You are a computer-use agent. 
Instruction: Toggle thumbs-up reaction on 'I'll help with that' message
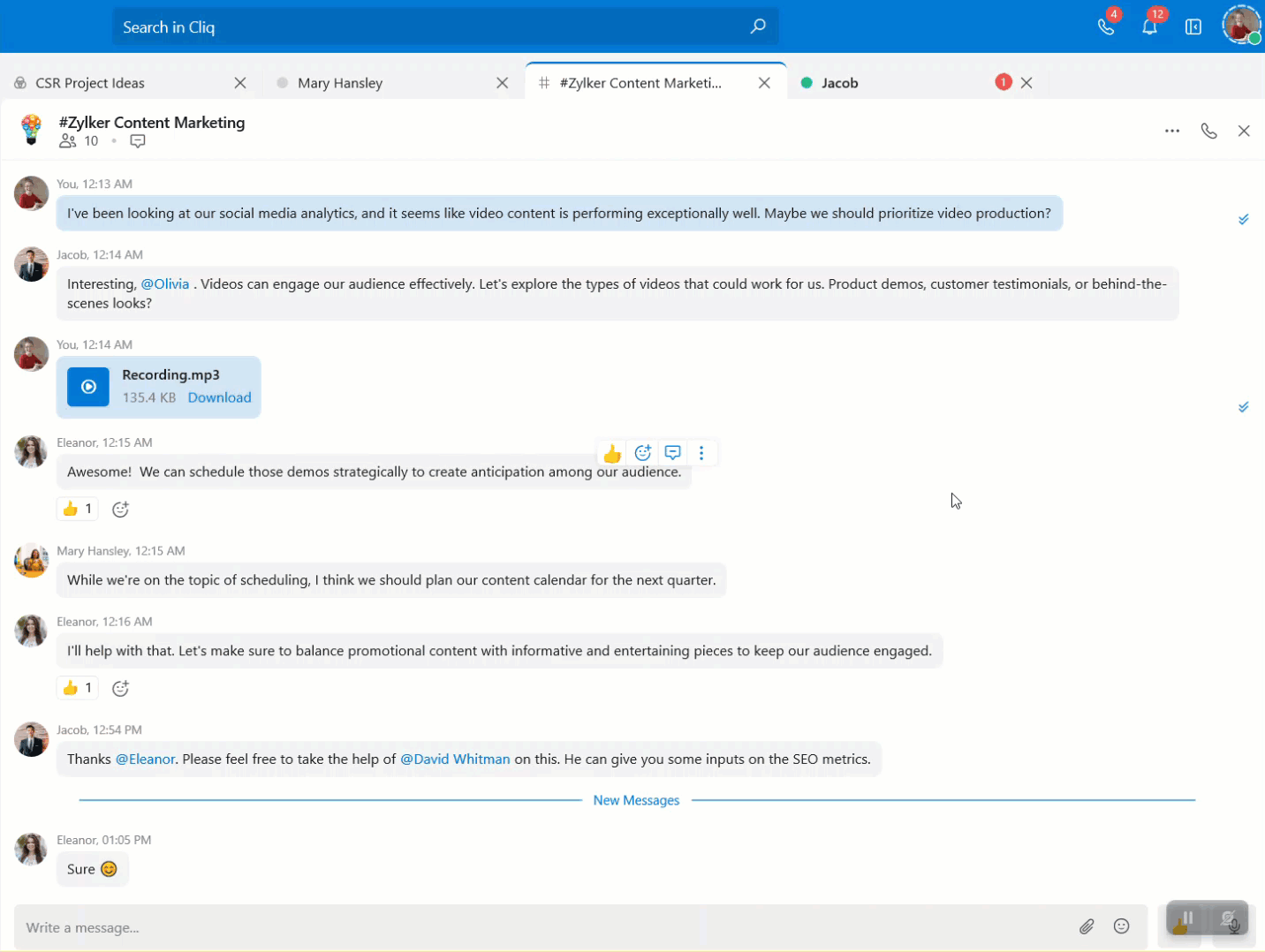click(x=78, y=688)
